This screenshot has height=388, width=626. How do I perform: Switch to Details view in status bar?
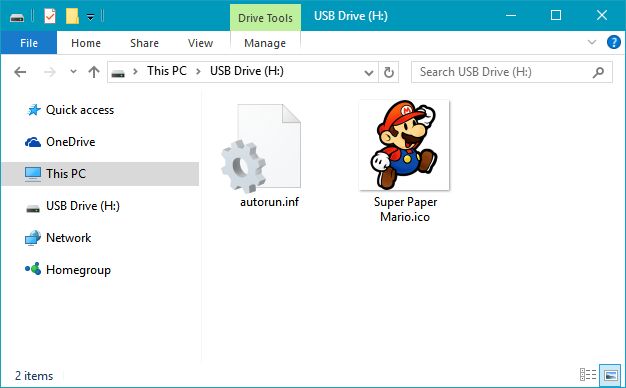(x=588, y=375)
